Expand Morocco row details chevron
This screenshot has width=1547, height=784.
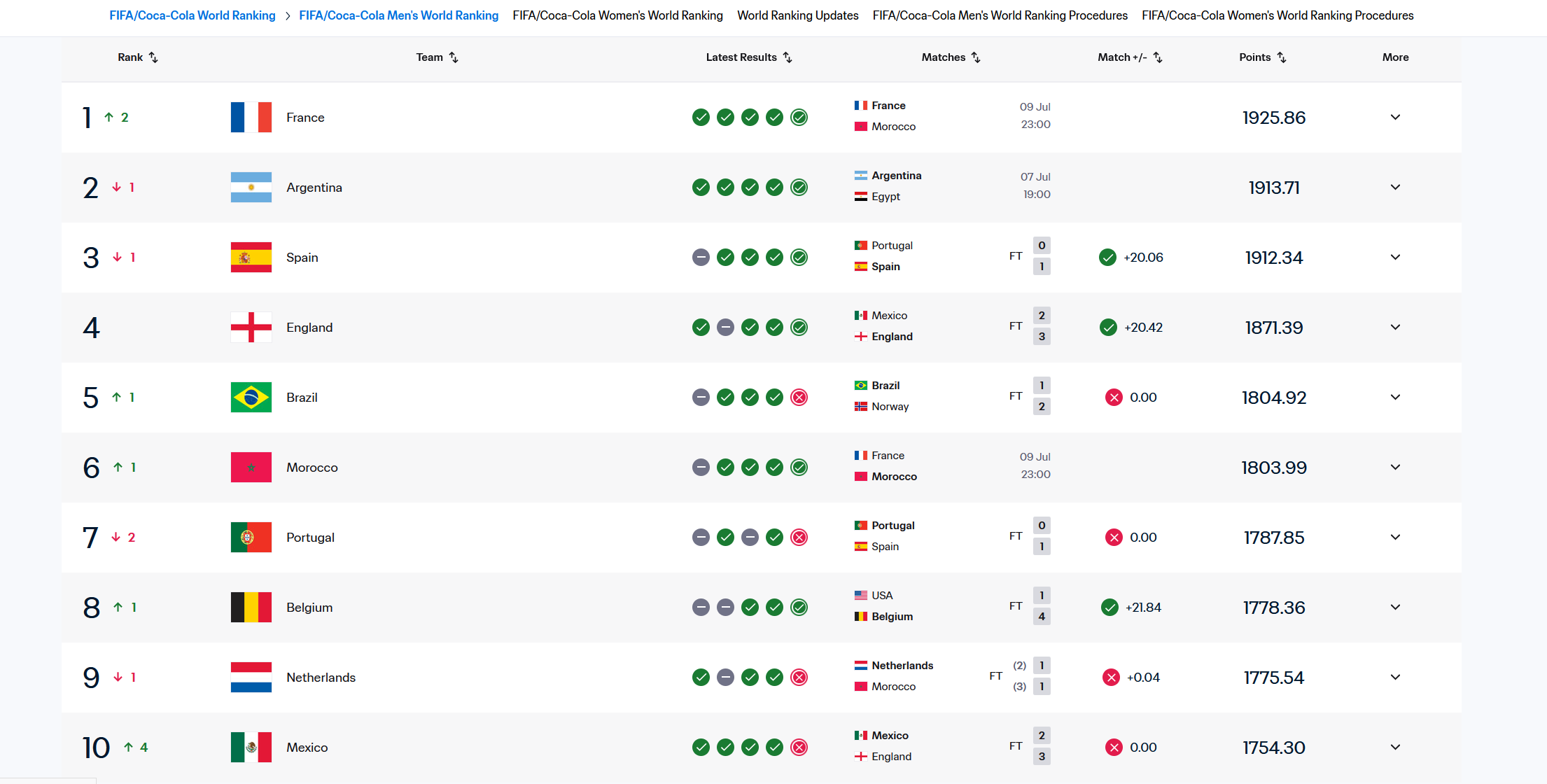[1395, 467]
